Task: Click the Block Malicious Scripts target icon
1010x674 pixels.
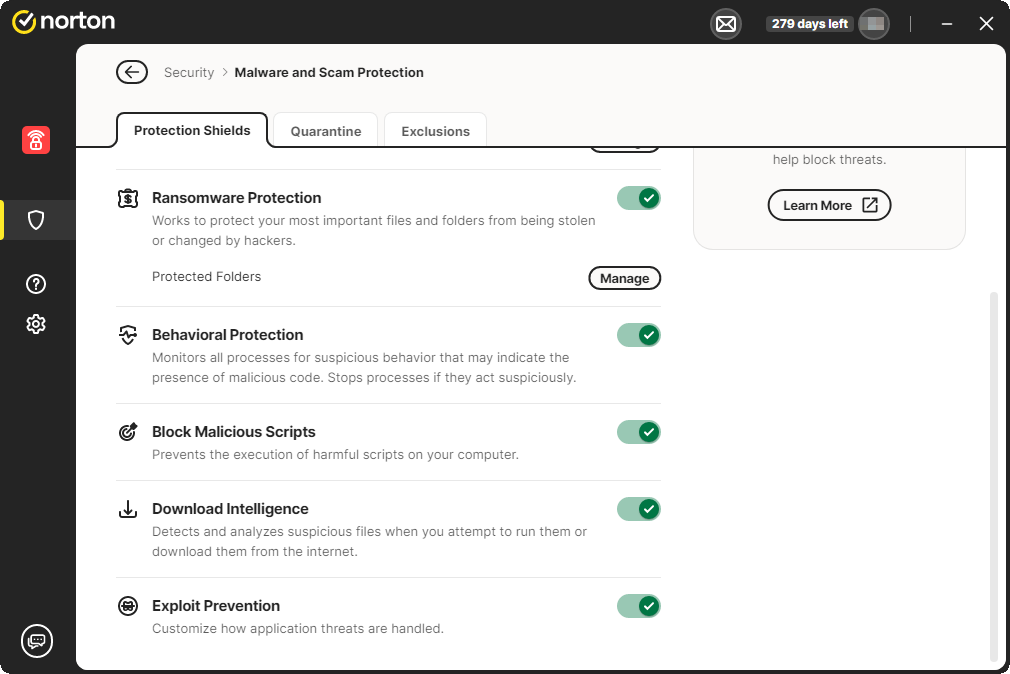Action: [x=128, y=432]
